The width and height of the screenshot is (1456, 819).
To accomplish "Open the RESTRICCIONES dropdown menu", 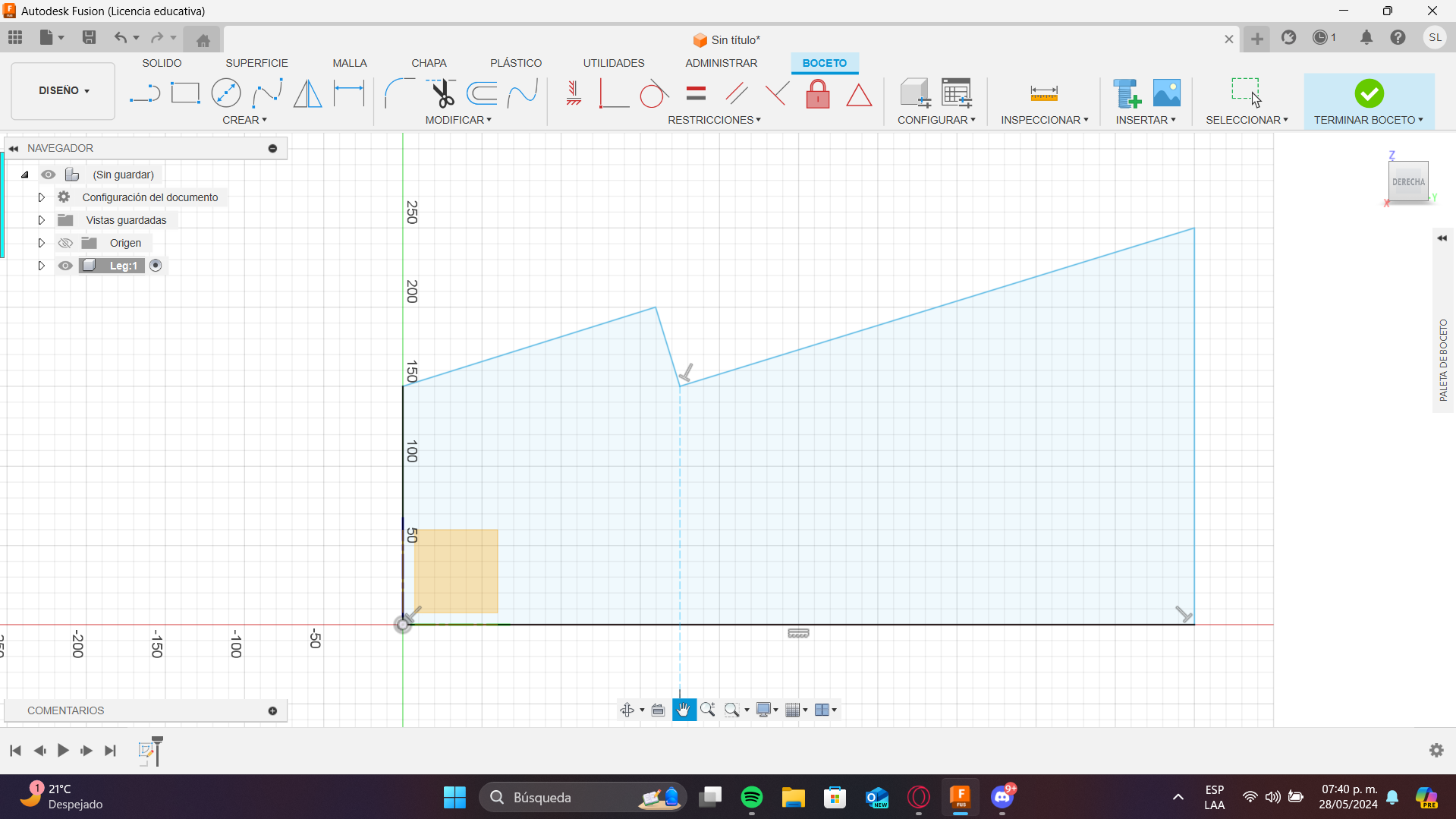I will coord(714,120).
